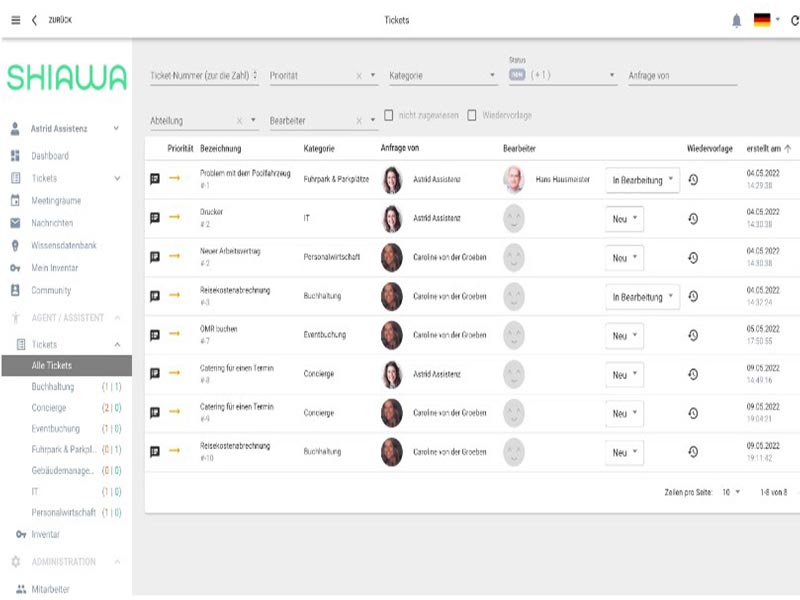
Task: Open the Kategorie filter dropdown
Action: (492, 75)
